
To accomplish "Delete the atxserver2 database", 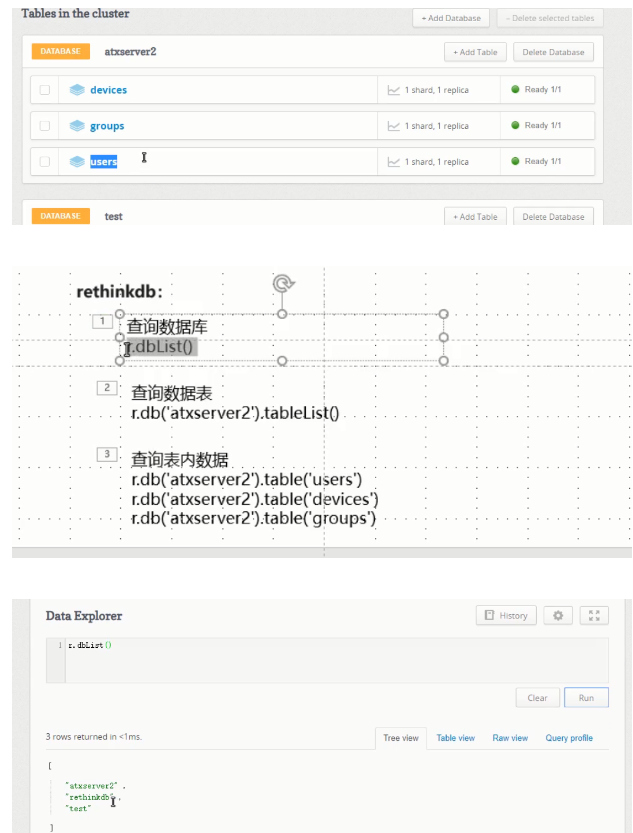I will pos(553,52).
